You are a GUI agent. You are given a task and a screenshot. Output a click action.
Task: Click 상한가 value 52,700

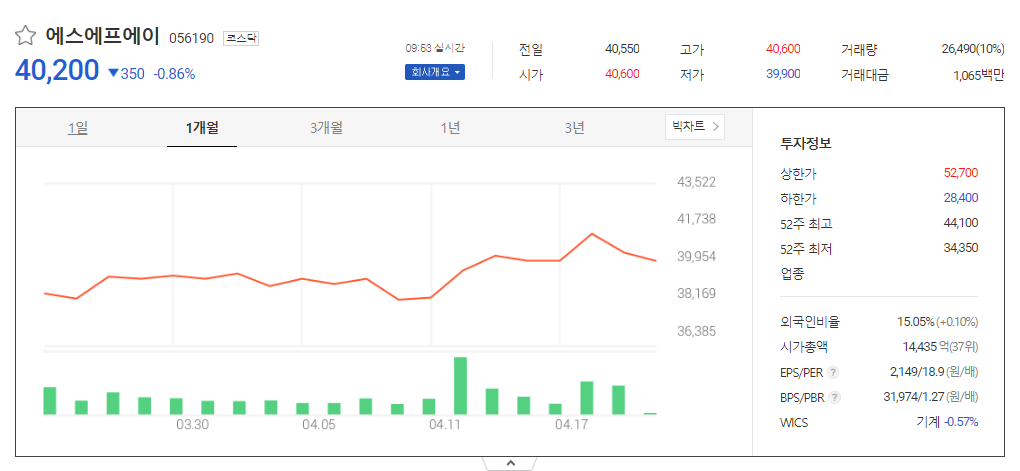pos(961,173)
